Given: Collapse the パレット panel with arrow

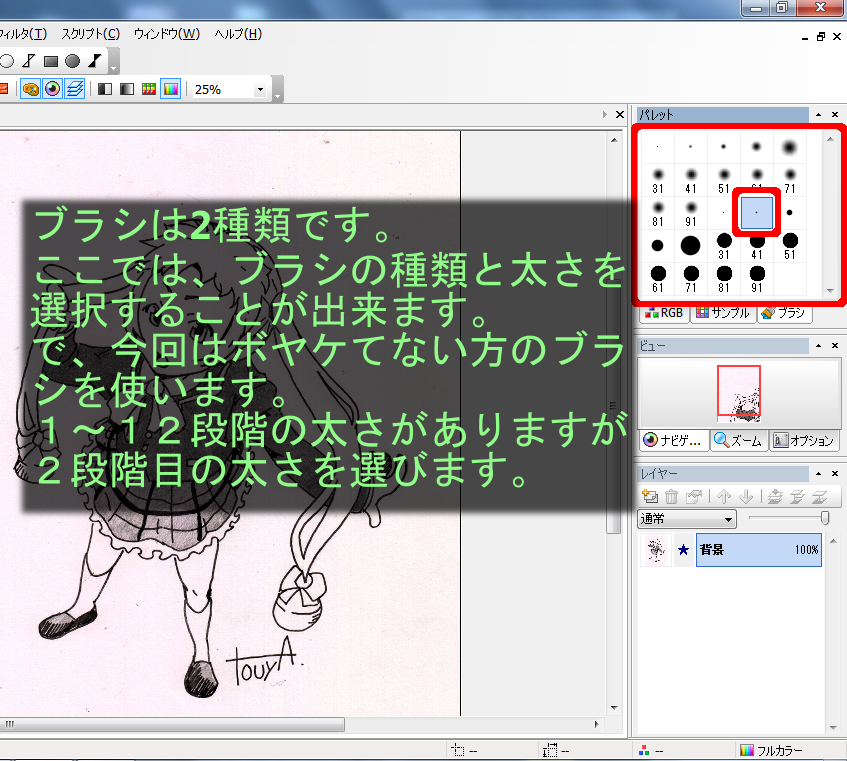Looking at the screenshot, I should coord(819,116).
